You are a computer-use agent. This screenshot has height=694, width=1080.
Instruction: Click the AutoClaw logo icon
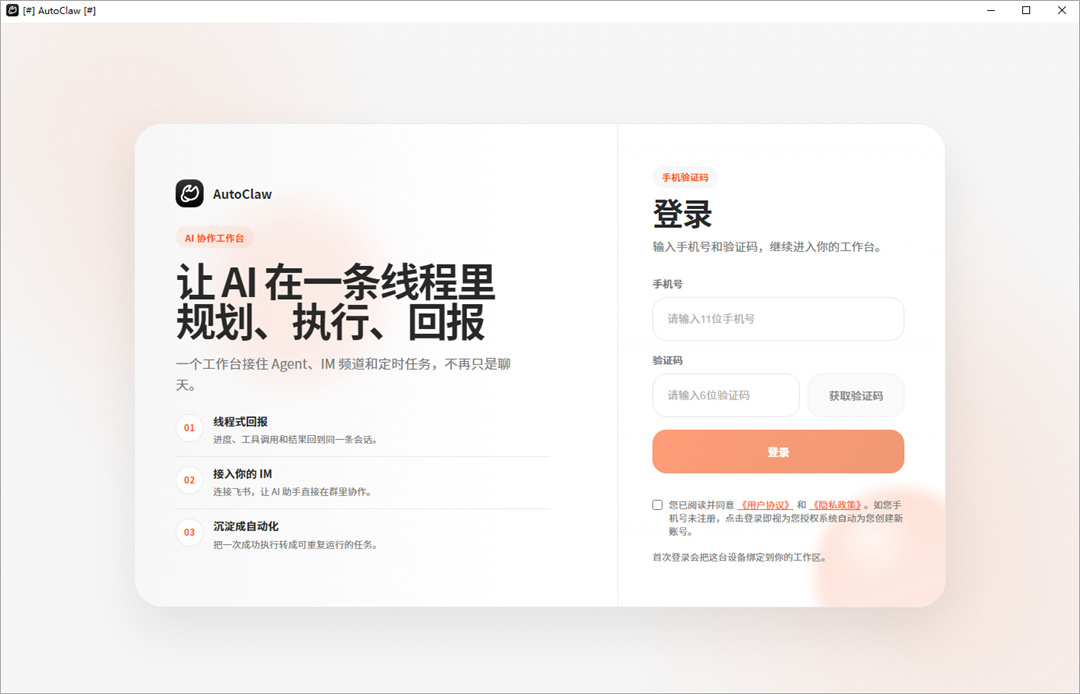pyautogui.click(x=189, y=193)
